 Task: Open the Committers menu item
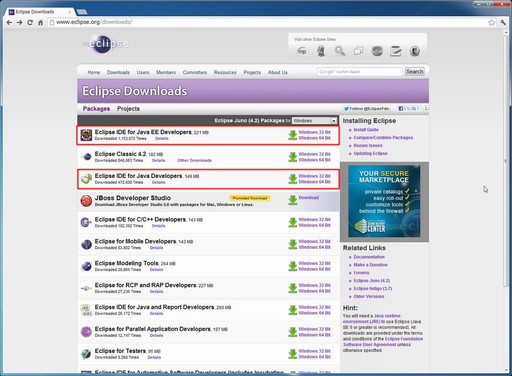(x=195, y=72)
